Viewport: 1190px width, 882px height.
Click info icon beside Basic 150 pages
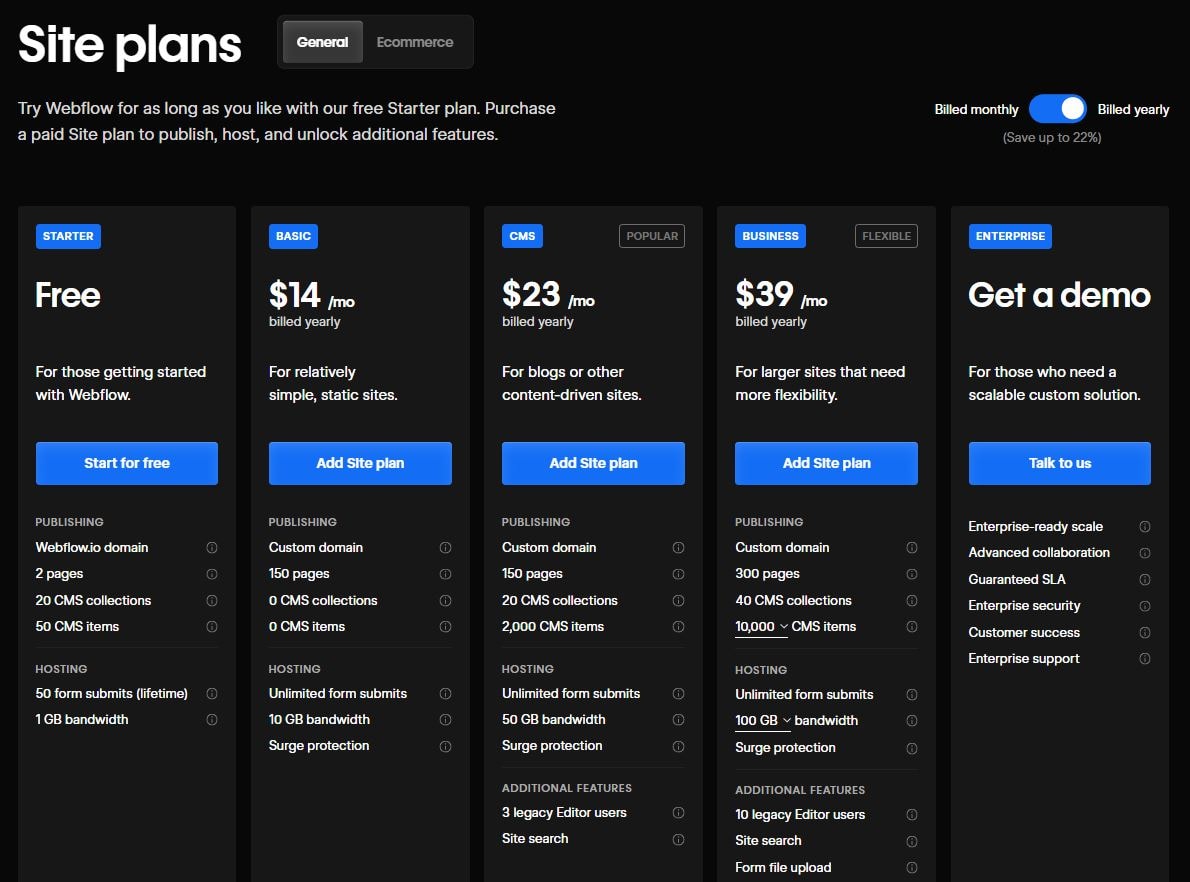pos(445,574)
